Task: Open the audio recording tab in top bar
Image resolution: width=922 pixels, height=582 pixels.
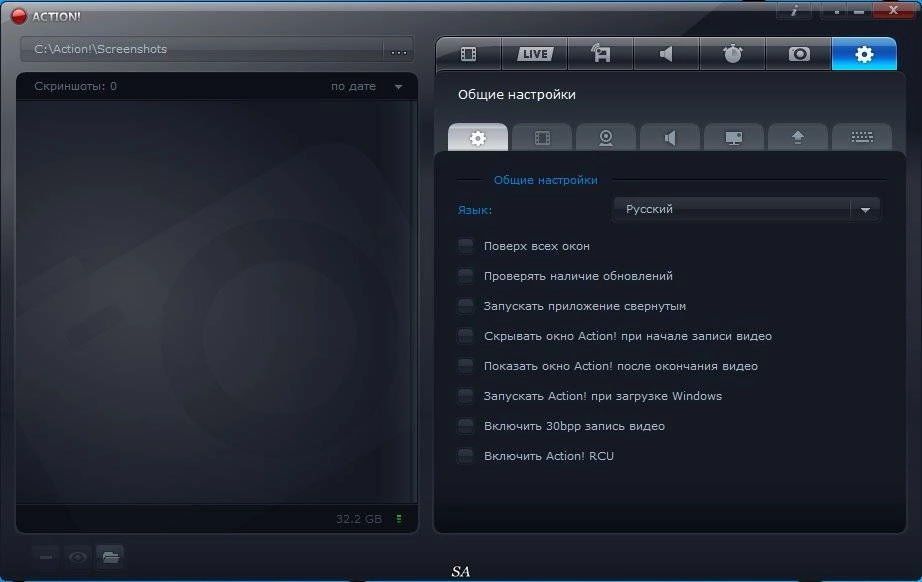Action: [666, 54]
